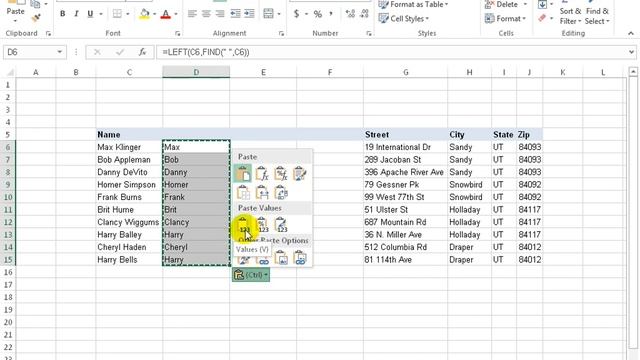Choose the default Paste icon in Paste options
Image resolution: width=640 pixels, height=360 pixels.
pos(243,173)
